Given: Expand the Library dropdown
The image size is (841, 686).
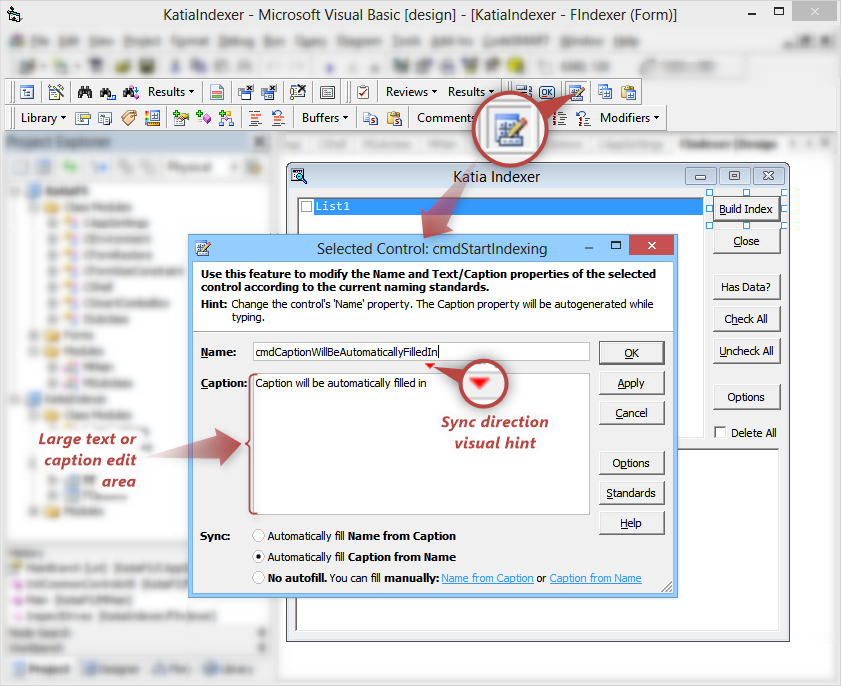Looking at the screenshot, I should click(x=43, y=118).
